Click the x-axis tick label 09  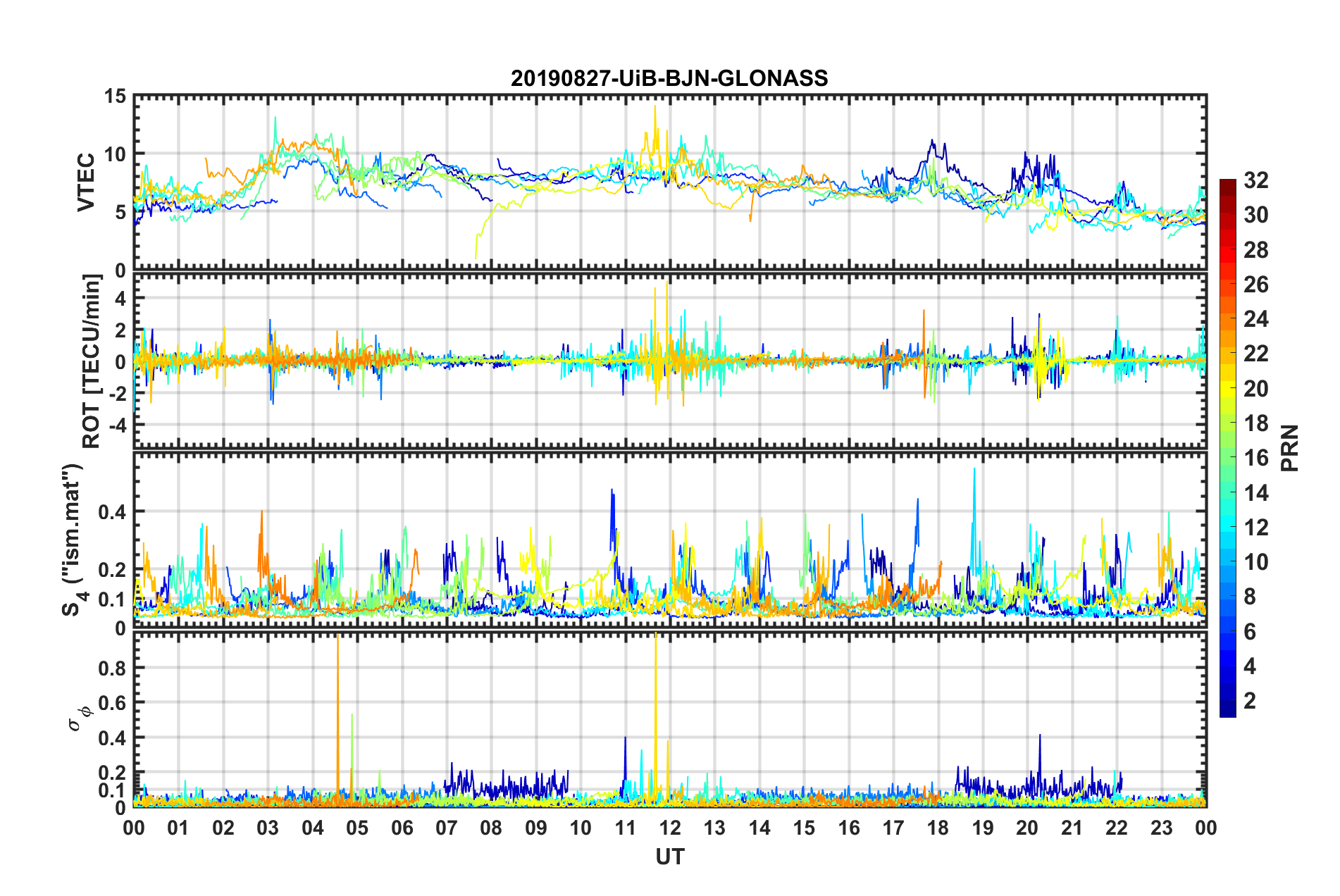[x=536, y=828]
